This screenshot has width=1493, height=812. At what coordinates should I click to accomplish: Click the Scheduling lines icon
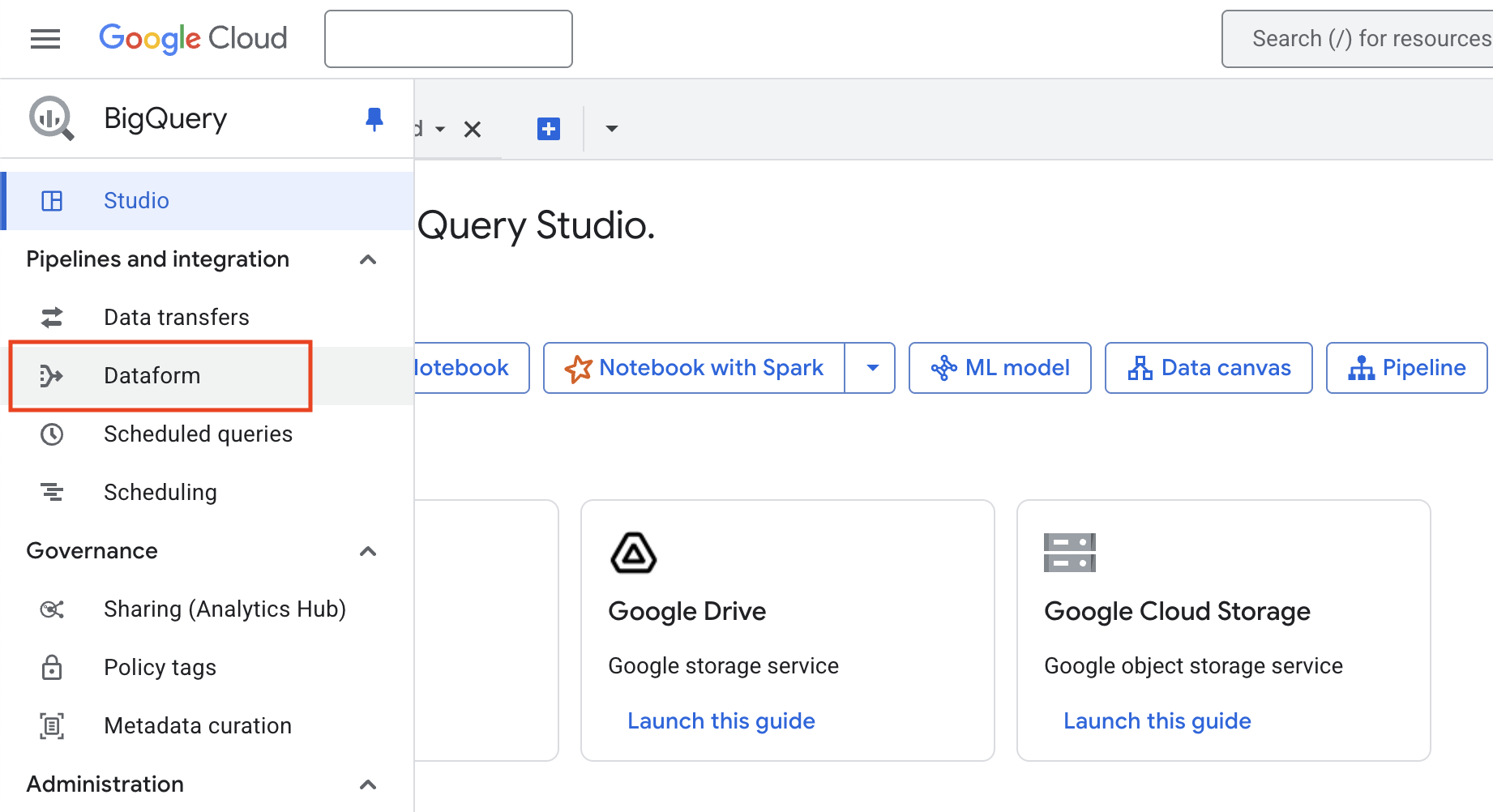52,492
